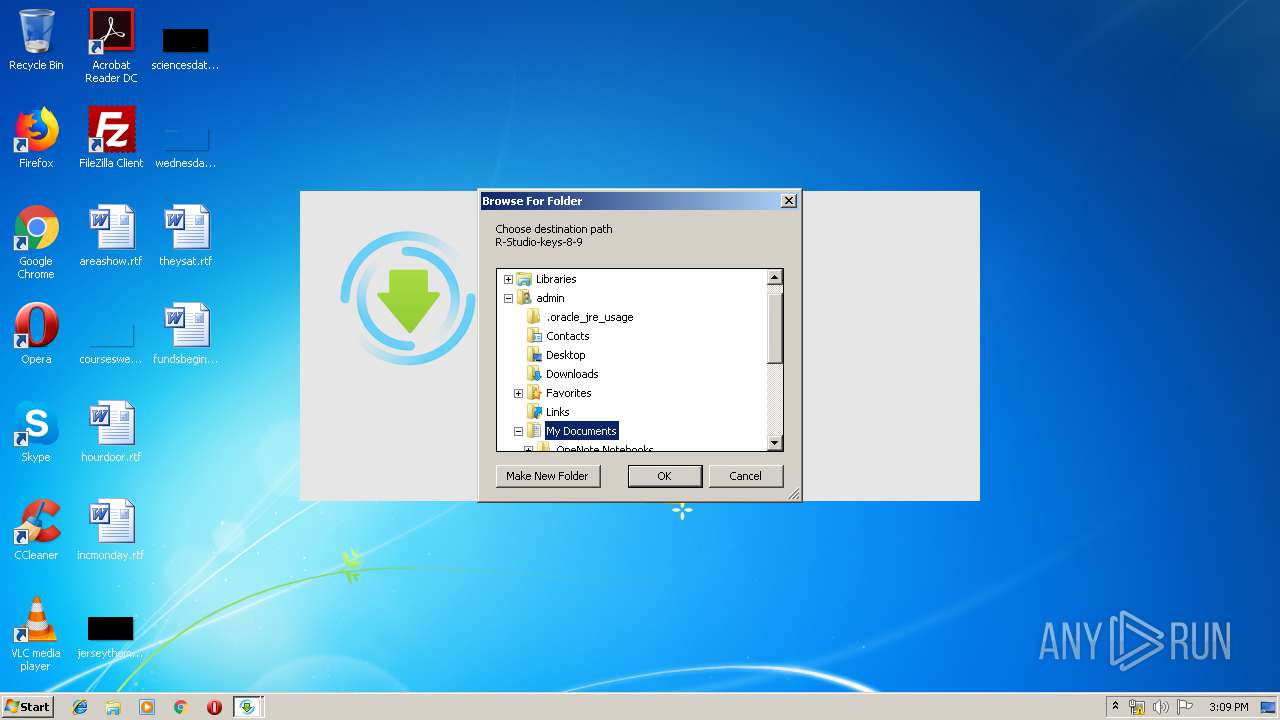The width and height of the screenshot is (1280, 720).
Task: Select Favorites folder in tree
Action: coord(569,393)
